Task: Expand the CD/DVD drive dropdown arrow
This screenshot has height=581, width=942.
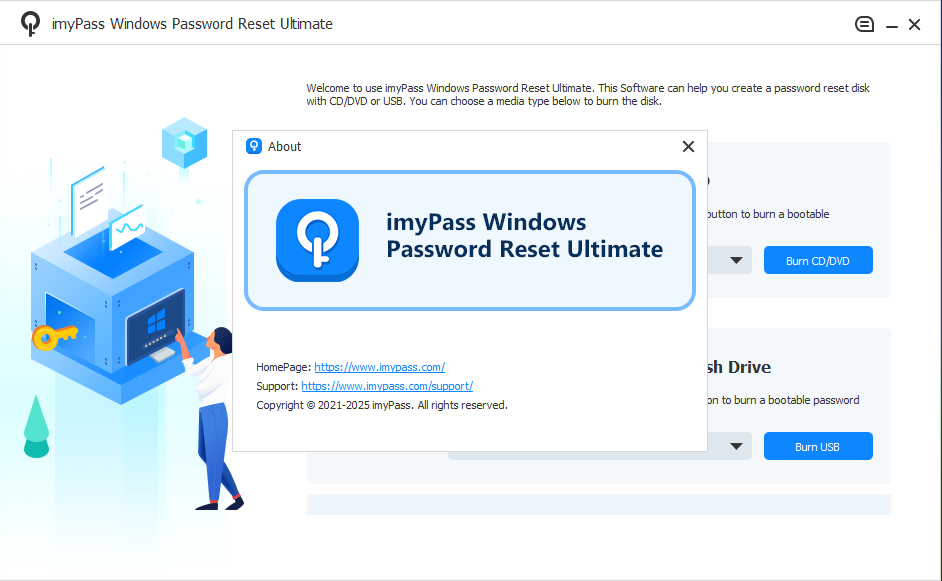Action: (x=736, y=261)
